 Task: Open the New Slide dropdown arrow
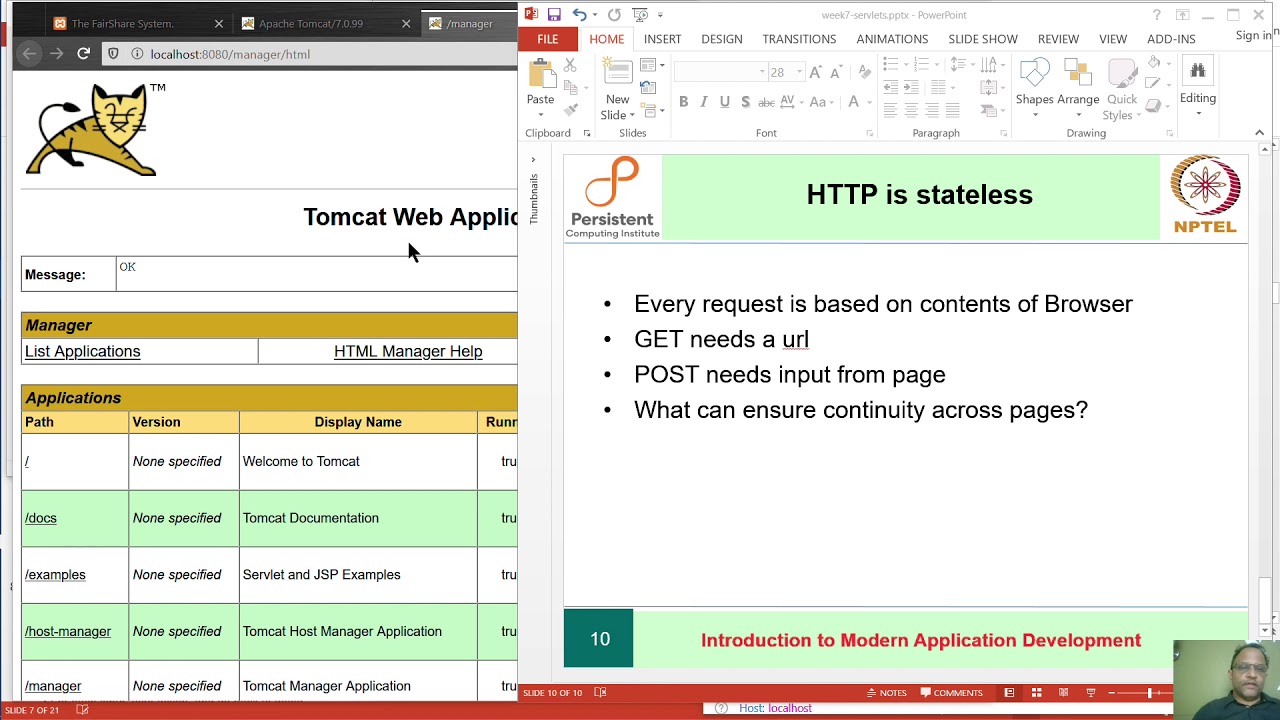pos(631,115)
